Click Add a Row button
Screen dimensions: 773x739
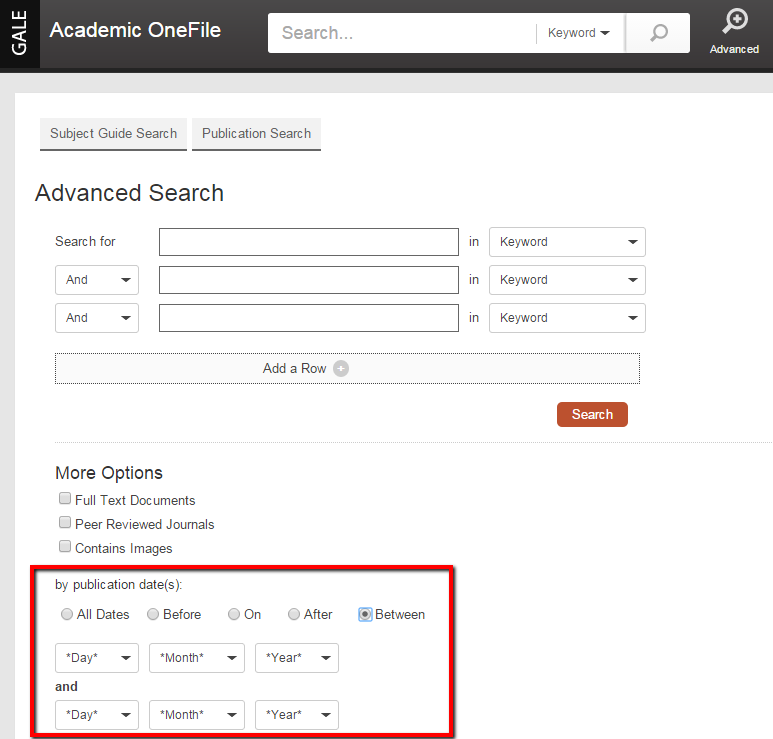coord(347,368)
